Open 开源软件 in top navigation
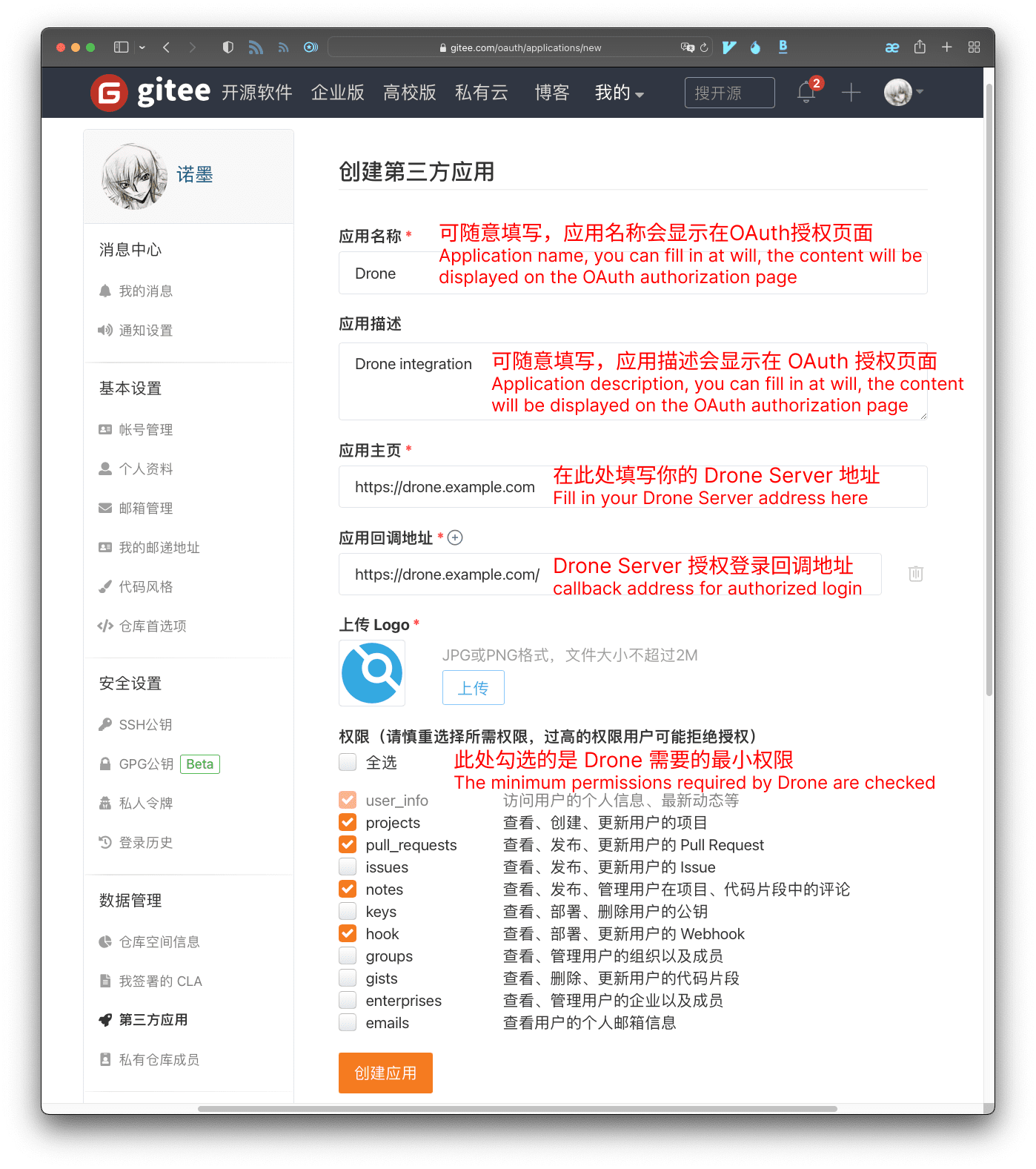 (x=257, y=93)
